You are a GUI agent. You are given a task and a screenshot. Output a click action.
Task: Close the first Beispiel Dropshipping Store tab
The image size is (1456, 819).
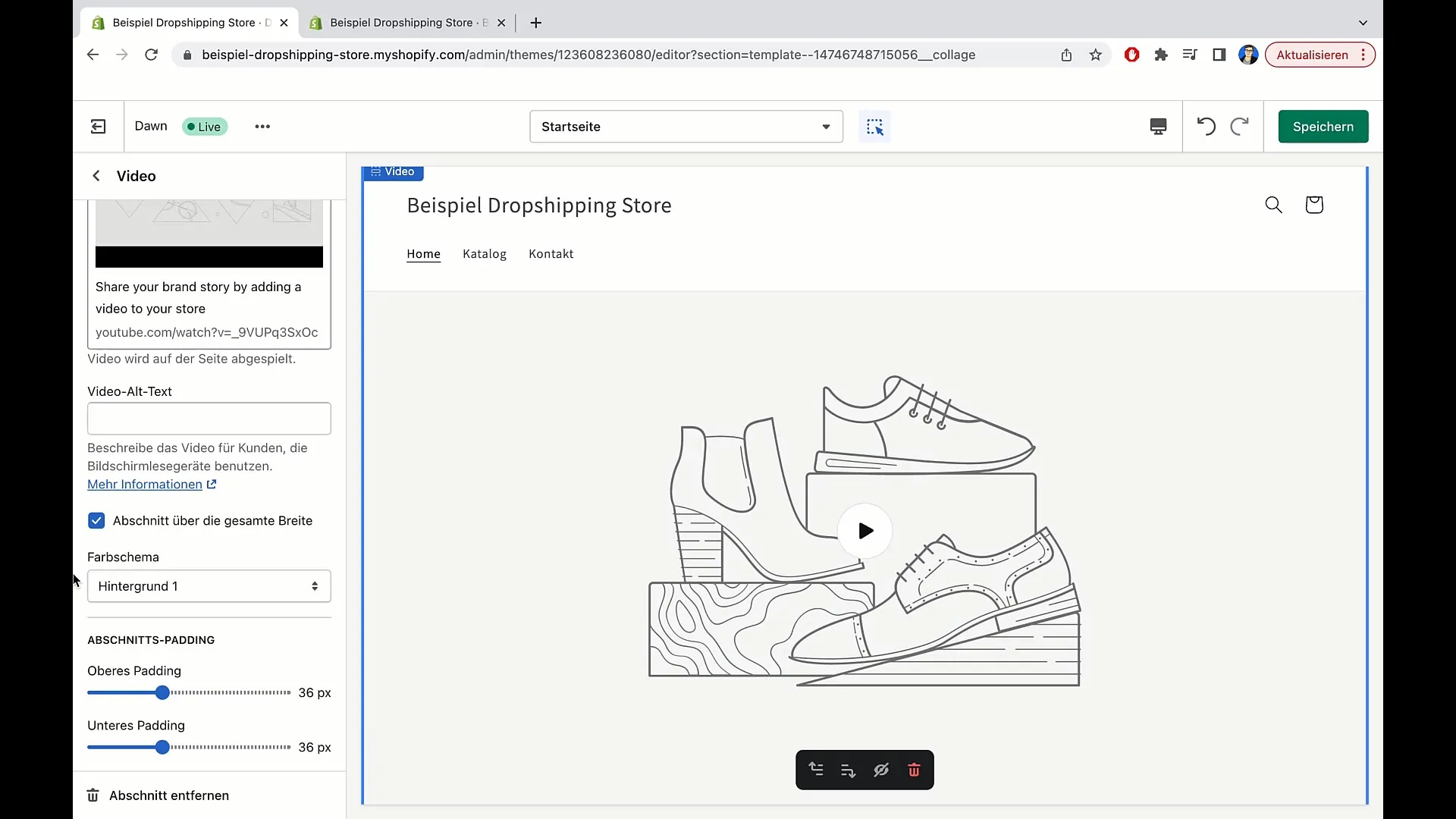coord(284,23)
